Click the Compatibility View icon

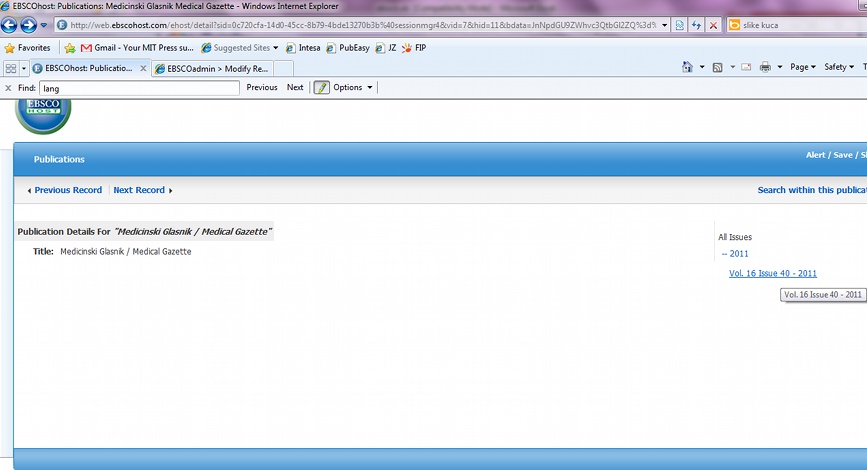(680, 25)
